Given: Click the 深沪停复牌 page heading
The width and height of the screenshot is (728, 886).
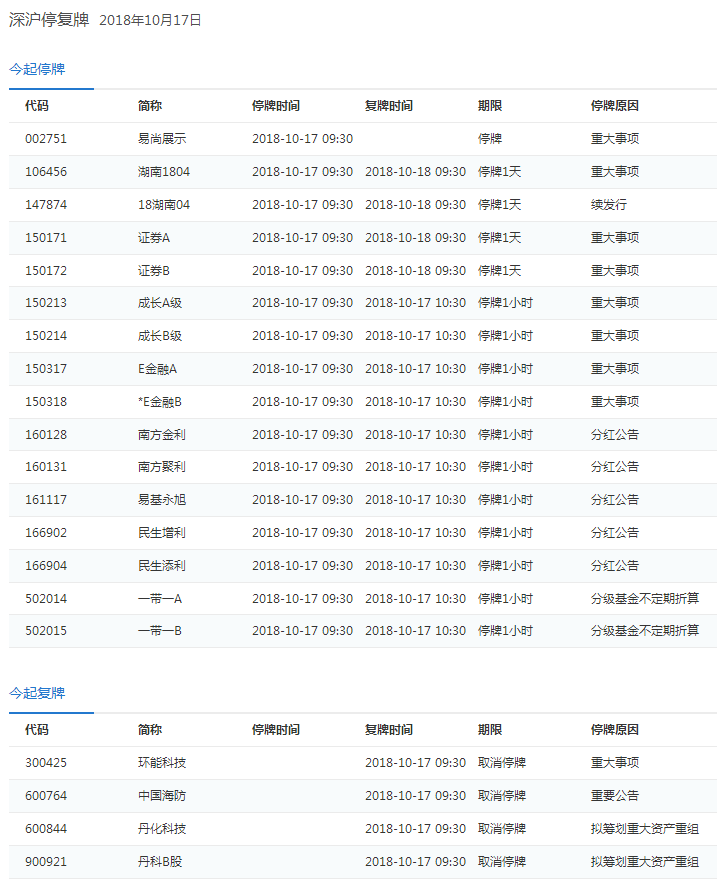Looking at the screenshot, I should 49,19.
